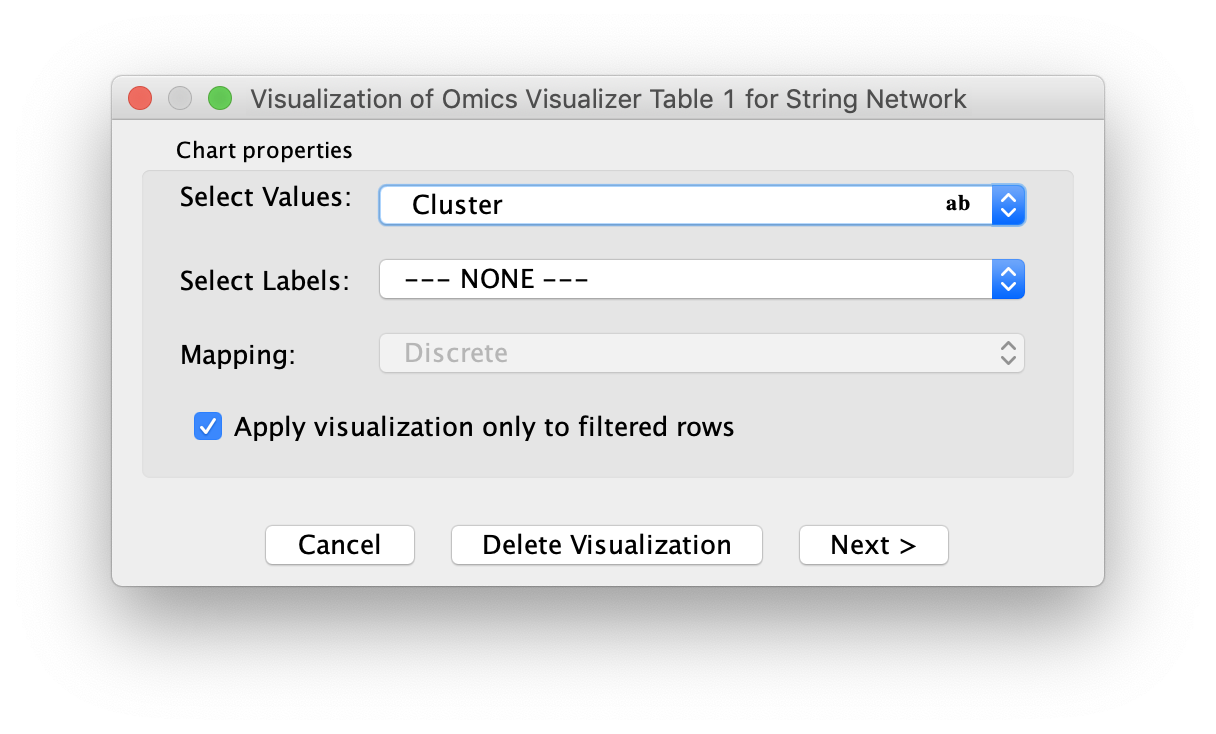
Task: Click the yellow minimize button
Action: point(179,98)
